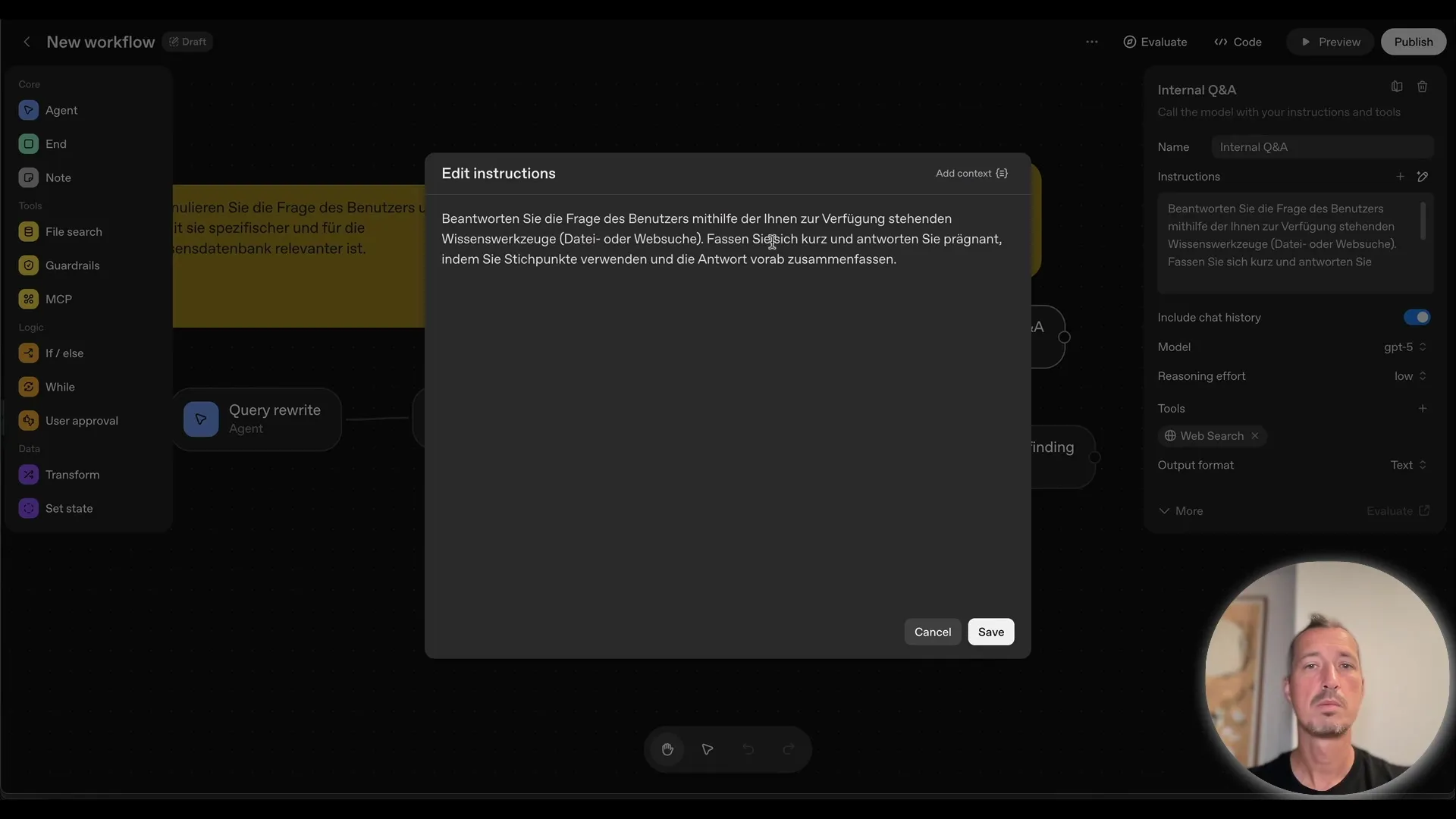Expand the More section
The image size is (1456, 819).
pyautogui.click(x=1181, y=511)
